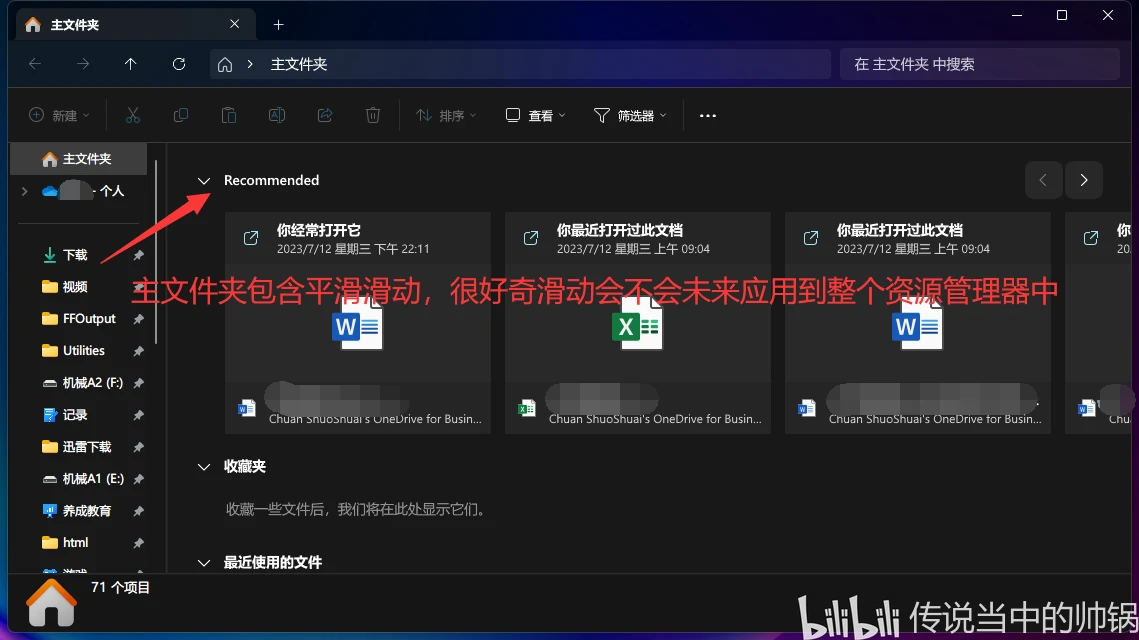Unpin the FFOutput folder pin icon
The image size is (1139, 640).
(139, 319)
